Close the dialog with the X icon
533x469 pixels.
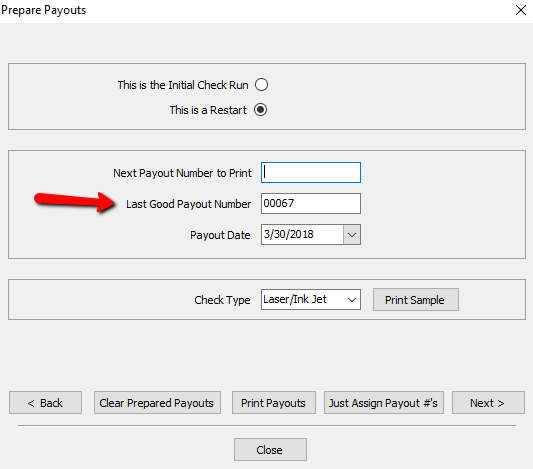point(521,10)
